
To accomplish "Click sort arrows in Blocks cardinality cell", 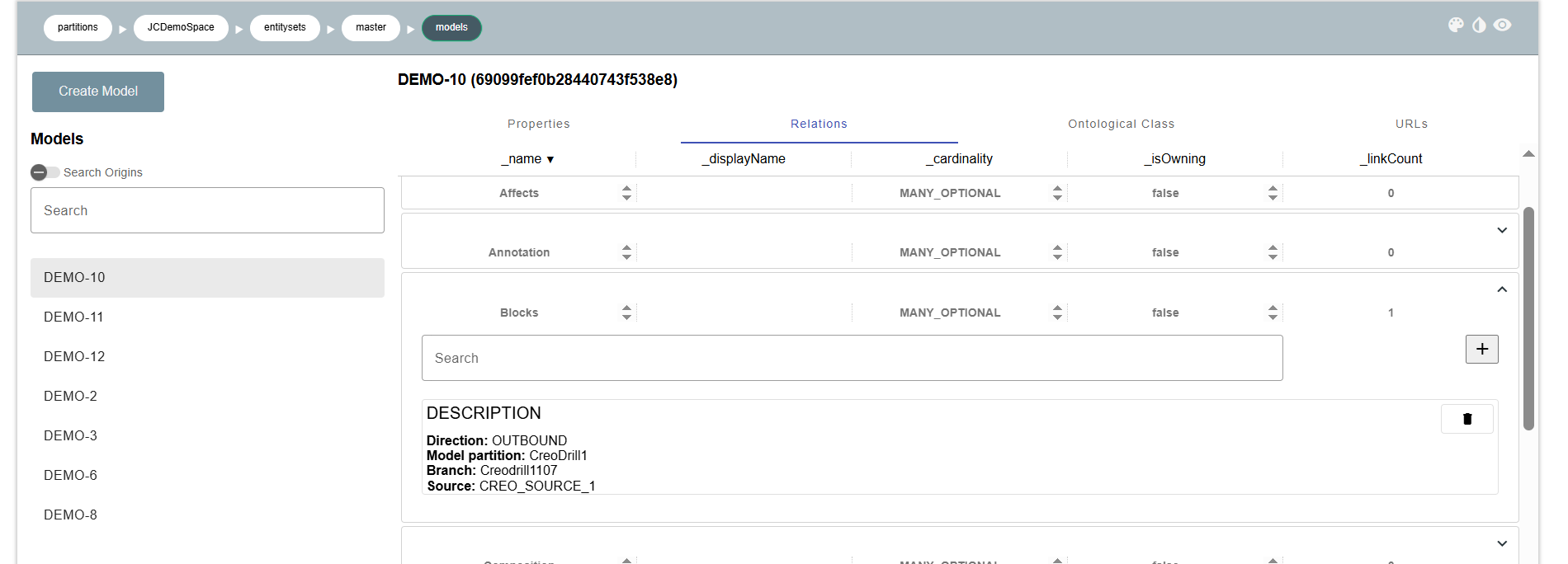I will point(1057,313).
